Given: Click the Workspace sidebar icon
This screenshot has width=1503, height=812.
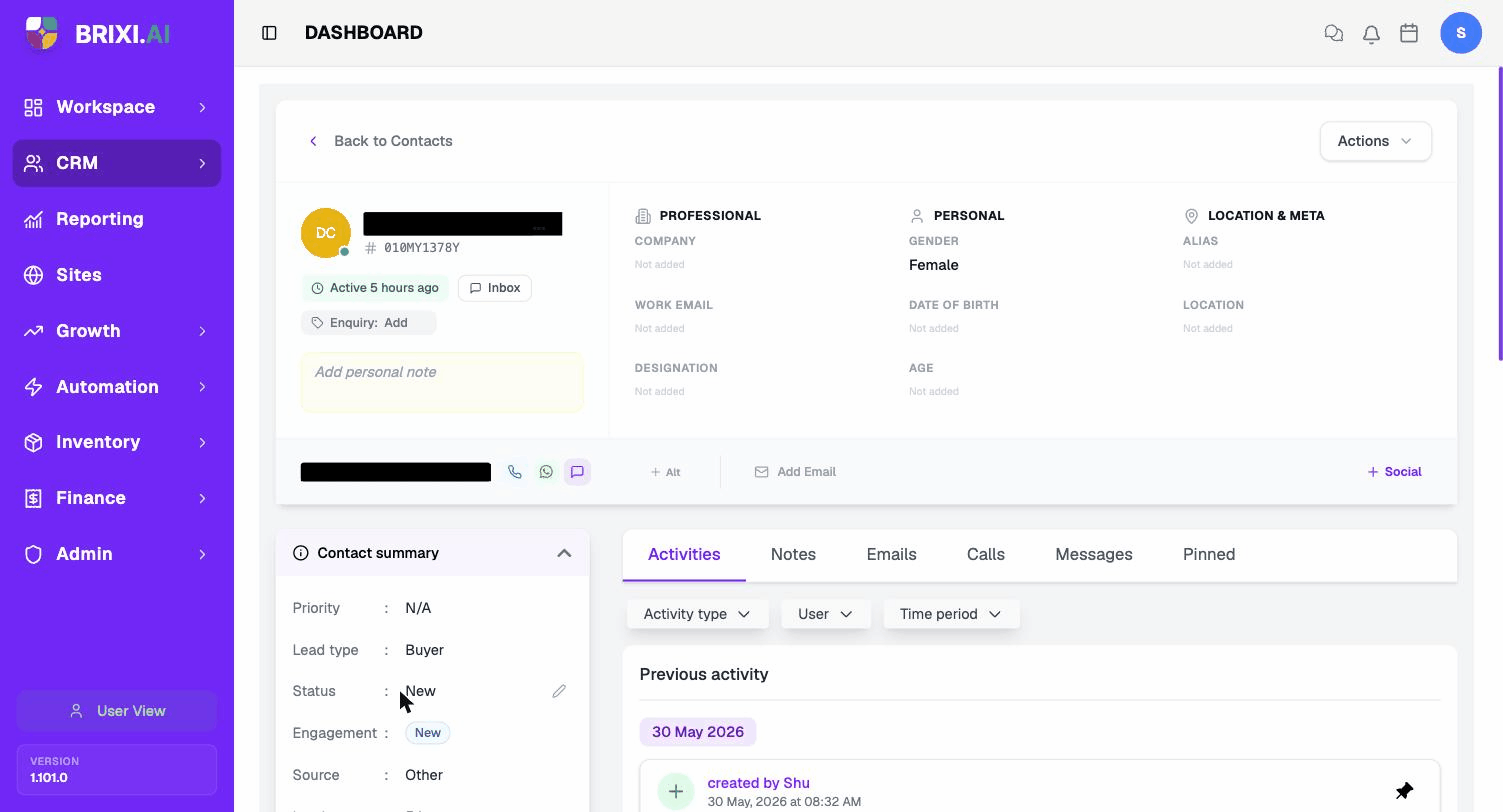Looking at the screenshot, I should coord(34,107).
